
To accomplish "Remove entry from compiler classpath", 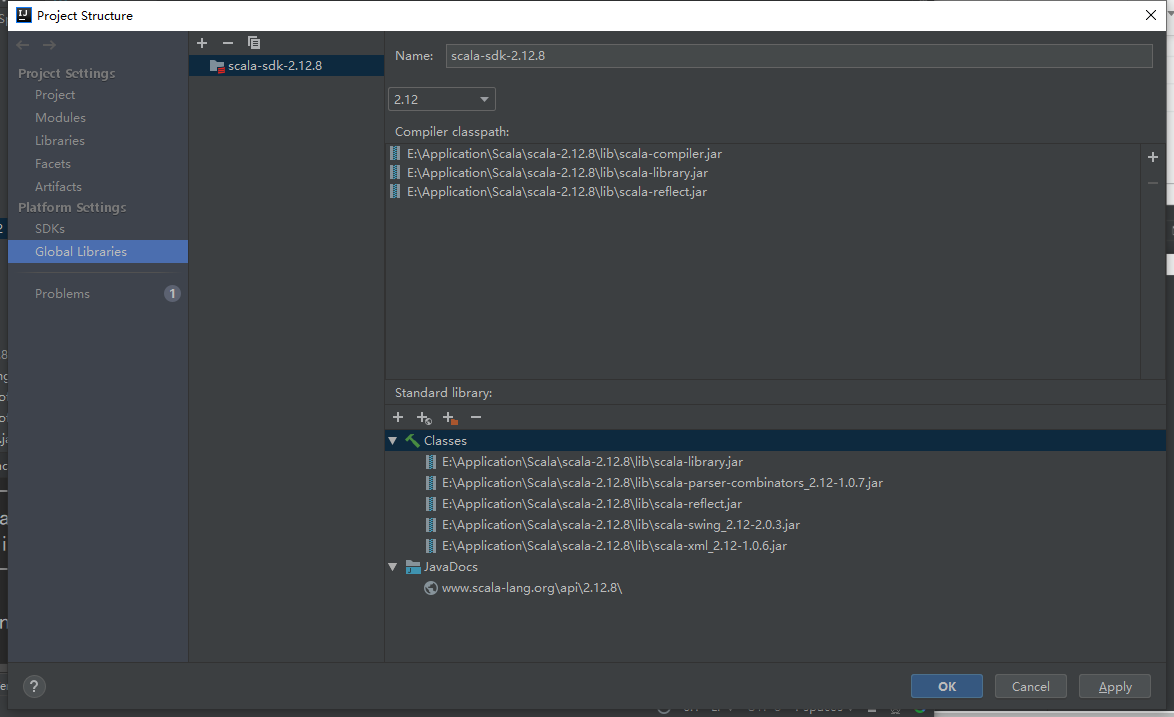I will (x=1153, y=183).
